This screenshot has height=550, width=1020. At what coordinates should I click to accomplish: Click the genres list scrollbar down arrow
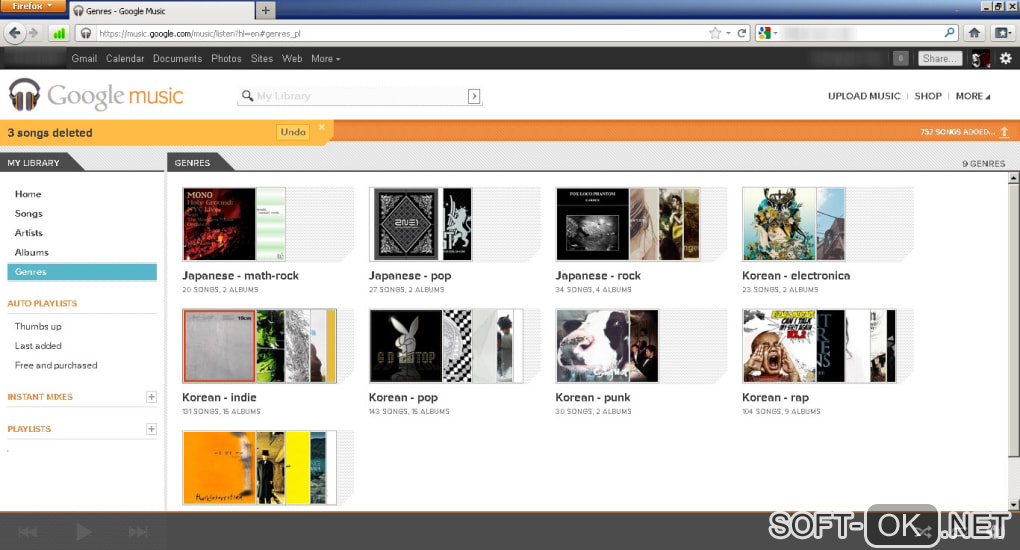[1013, 504]
